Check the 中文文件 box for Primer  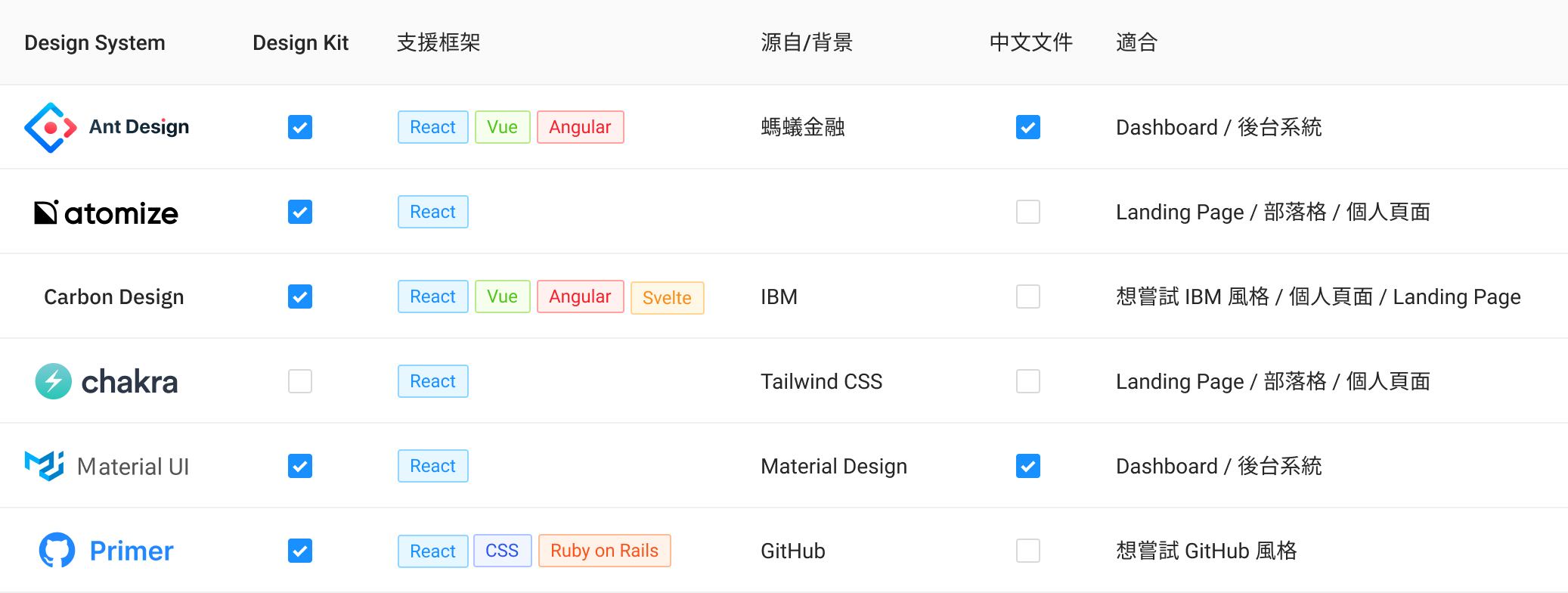click(x=1028, y=551)
